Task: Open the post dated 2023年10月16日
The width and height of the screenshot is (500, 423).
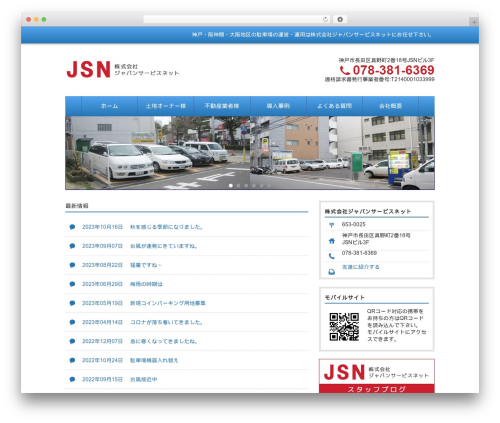Action: (x=166, y=227)
